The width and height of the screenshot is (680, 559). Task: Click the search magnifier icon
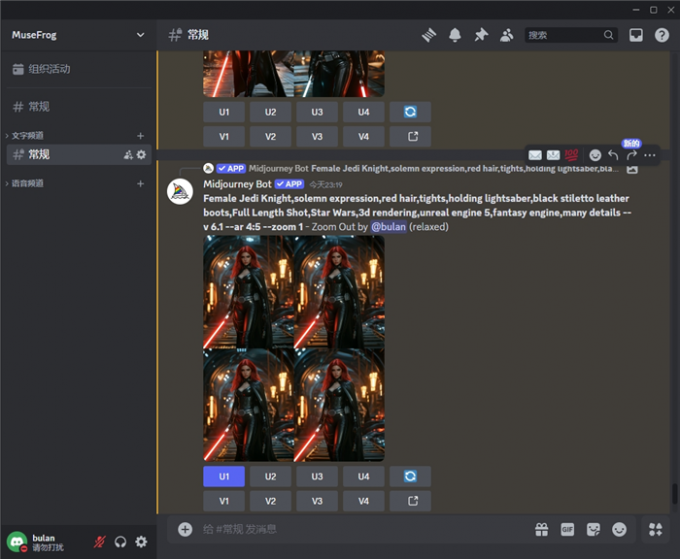608,35
